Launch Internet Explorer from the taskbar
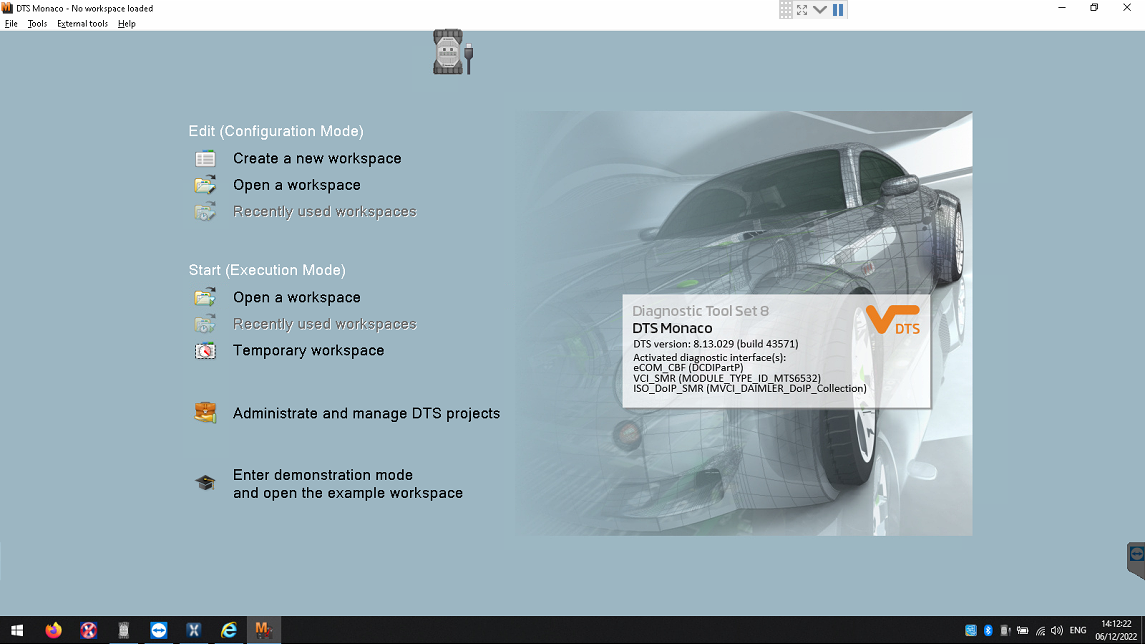 (229, 630)
